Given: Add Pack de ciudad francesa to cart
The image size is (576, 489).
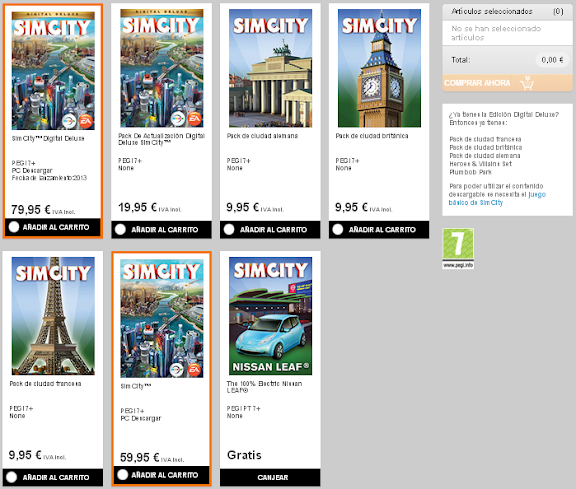Looking at the screenshot, I should [x=53, y=477].
